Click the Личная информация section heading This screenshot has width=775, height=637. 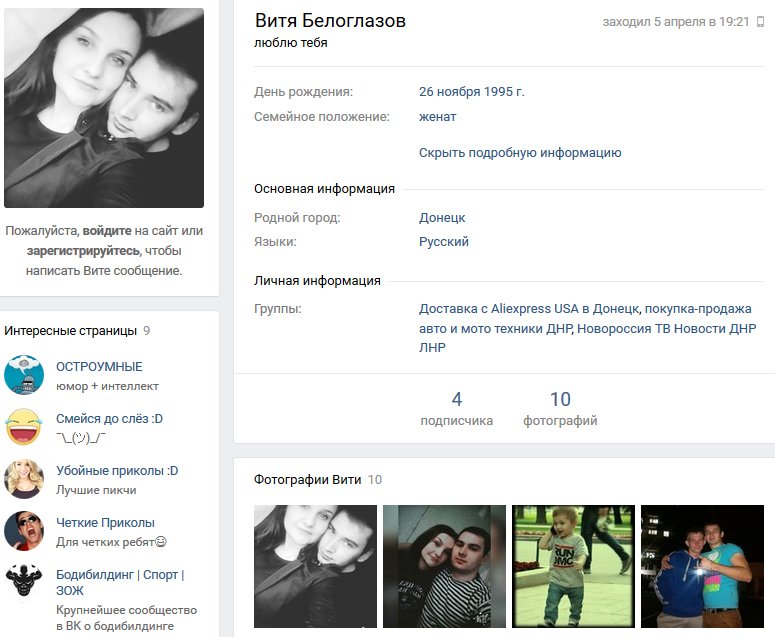click(x=317, y=281)
